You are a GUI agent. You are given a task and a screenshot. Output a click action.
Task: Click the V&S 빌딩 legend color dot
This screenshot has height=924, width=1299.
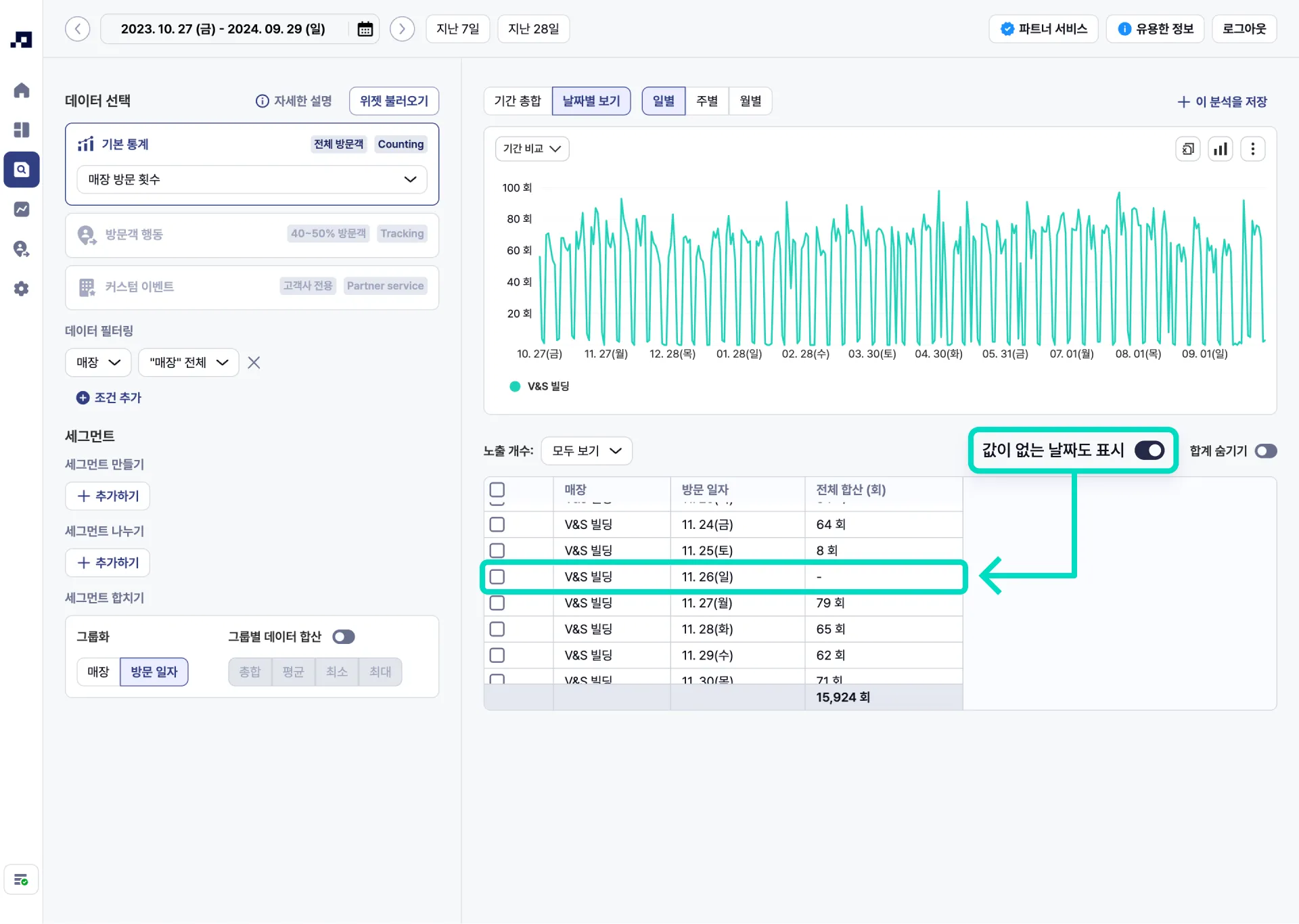pos(515,386)
